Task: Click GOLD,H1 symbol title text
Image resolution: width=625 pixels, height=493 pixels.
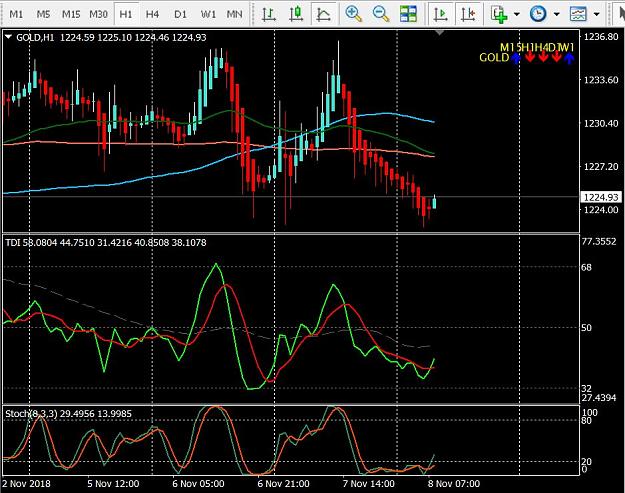Action: pos(35,37)
